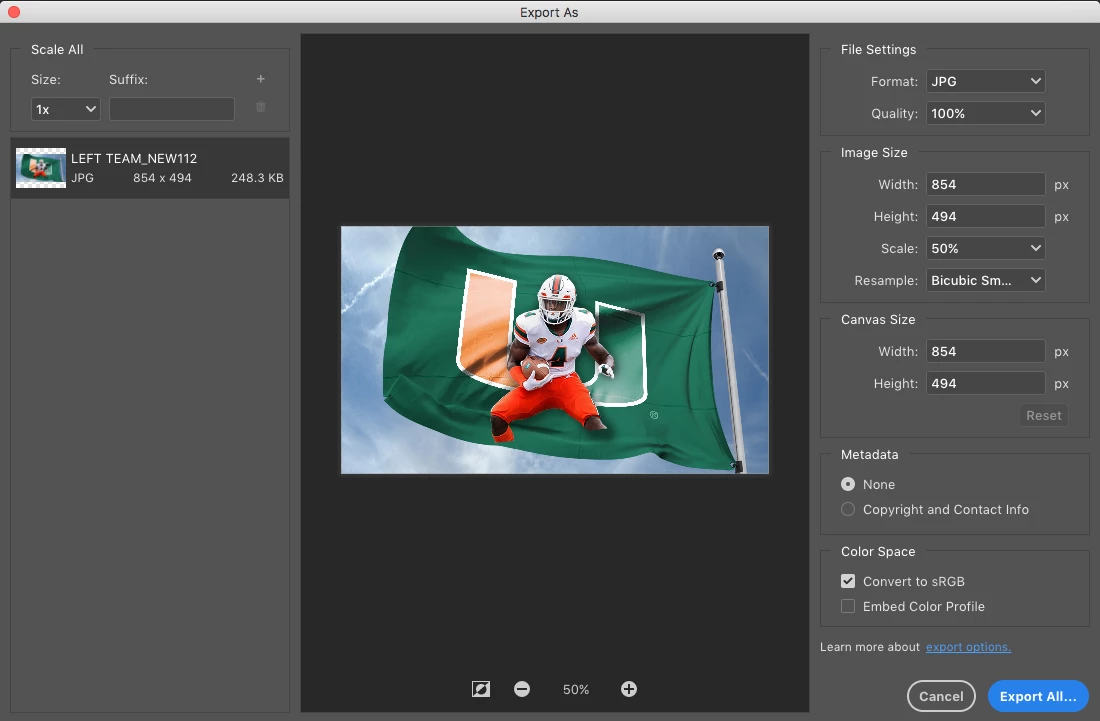1100x721 pixels.
Task: Click Image Size Height field
Action: (x=986, y=217)
